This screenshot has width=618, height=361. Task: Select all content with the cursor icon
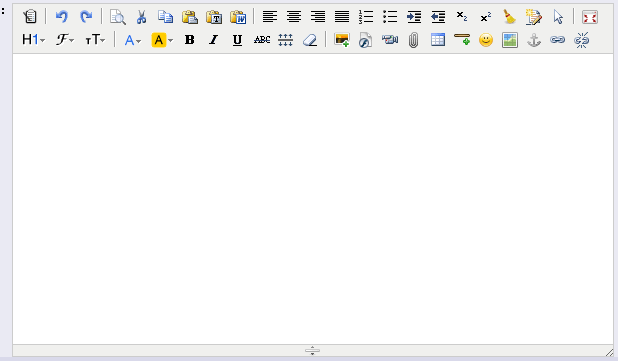(558, 17)
